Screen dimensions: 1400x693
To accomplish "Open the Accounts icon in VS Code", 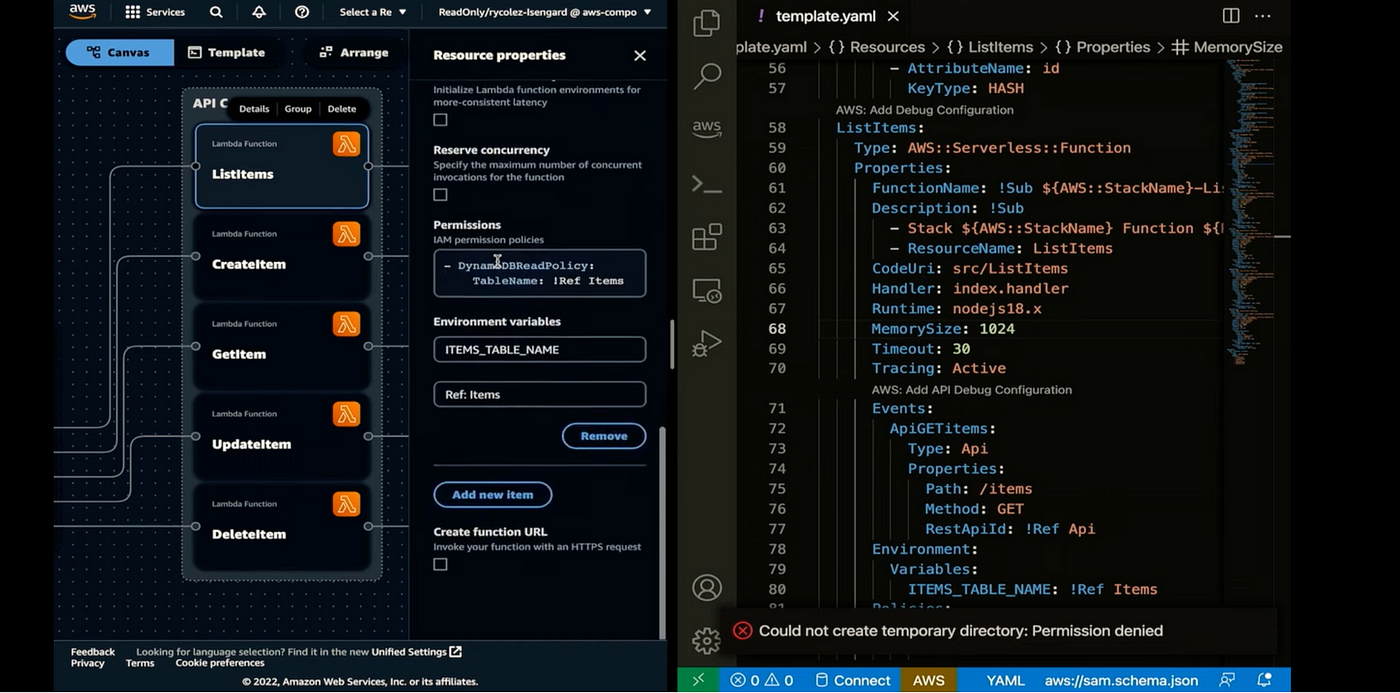I will [707, 587].
